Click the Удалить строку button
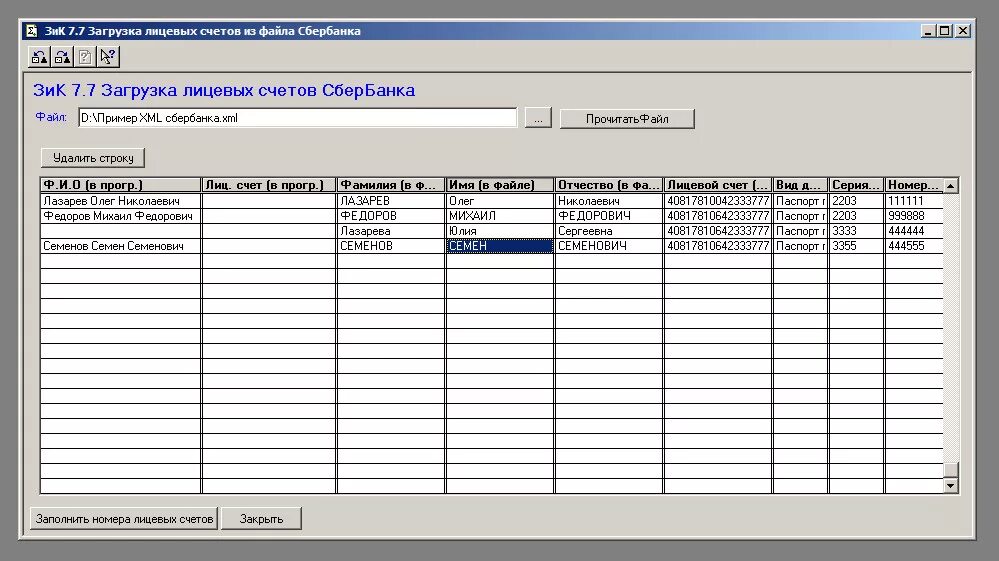 (x=93, y=158)
